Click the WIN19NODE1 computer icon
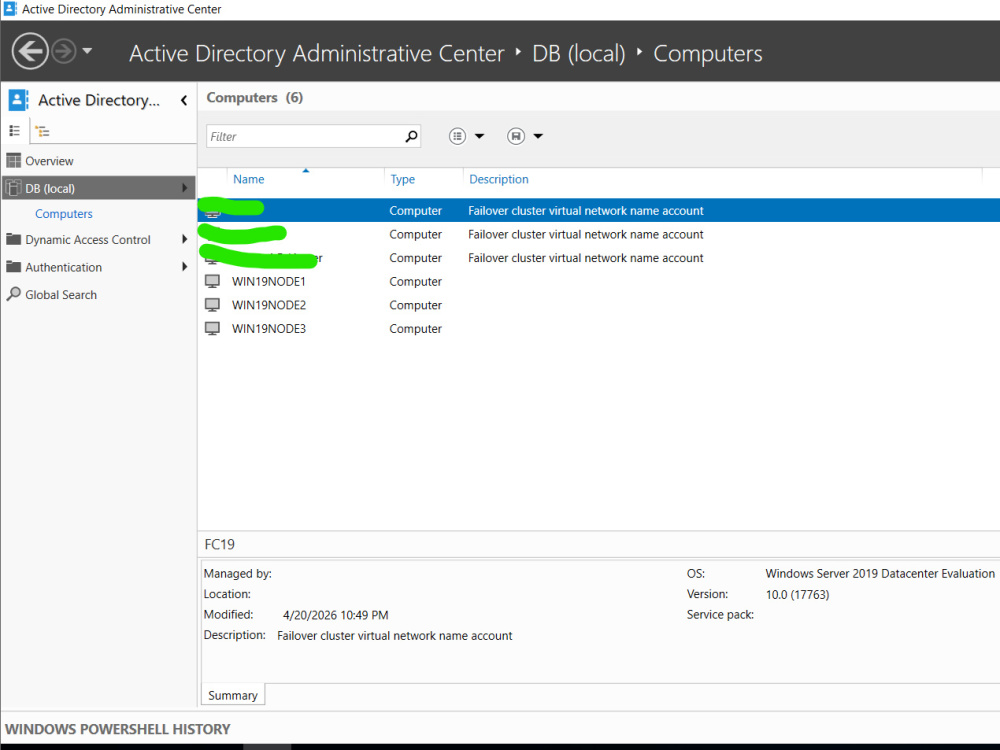This screenshot has width=1000, height=750. pyautogui.click(x=212, y=281)
